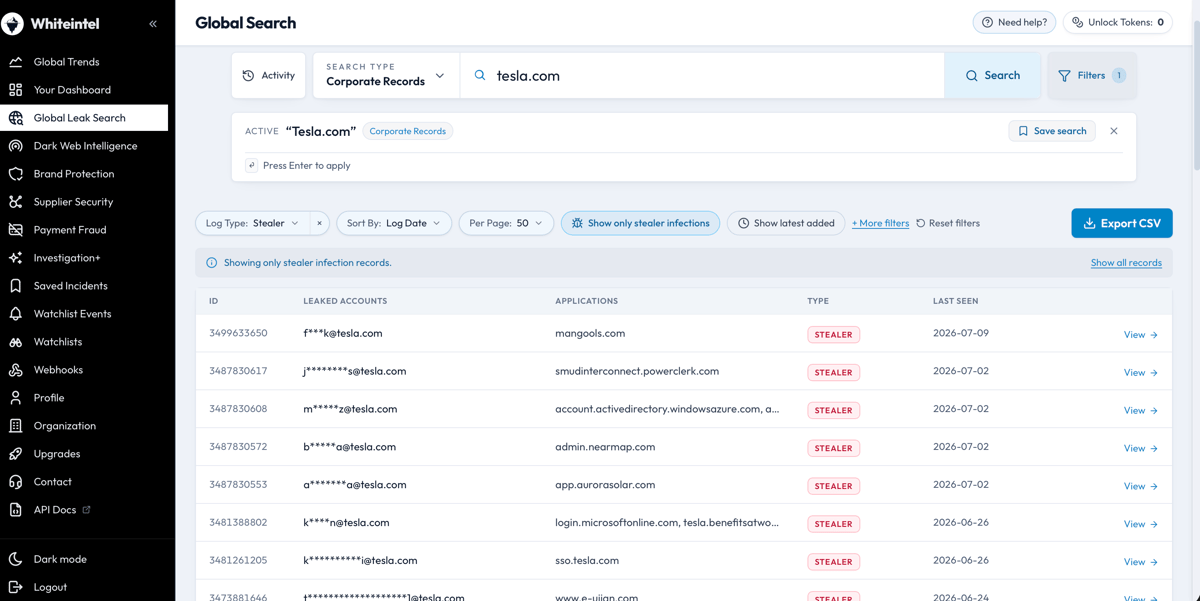The image size is (1200, 601).
Task: Click the LEAKED ACCOUNTS column header
Action: point(345,301)
